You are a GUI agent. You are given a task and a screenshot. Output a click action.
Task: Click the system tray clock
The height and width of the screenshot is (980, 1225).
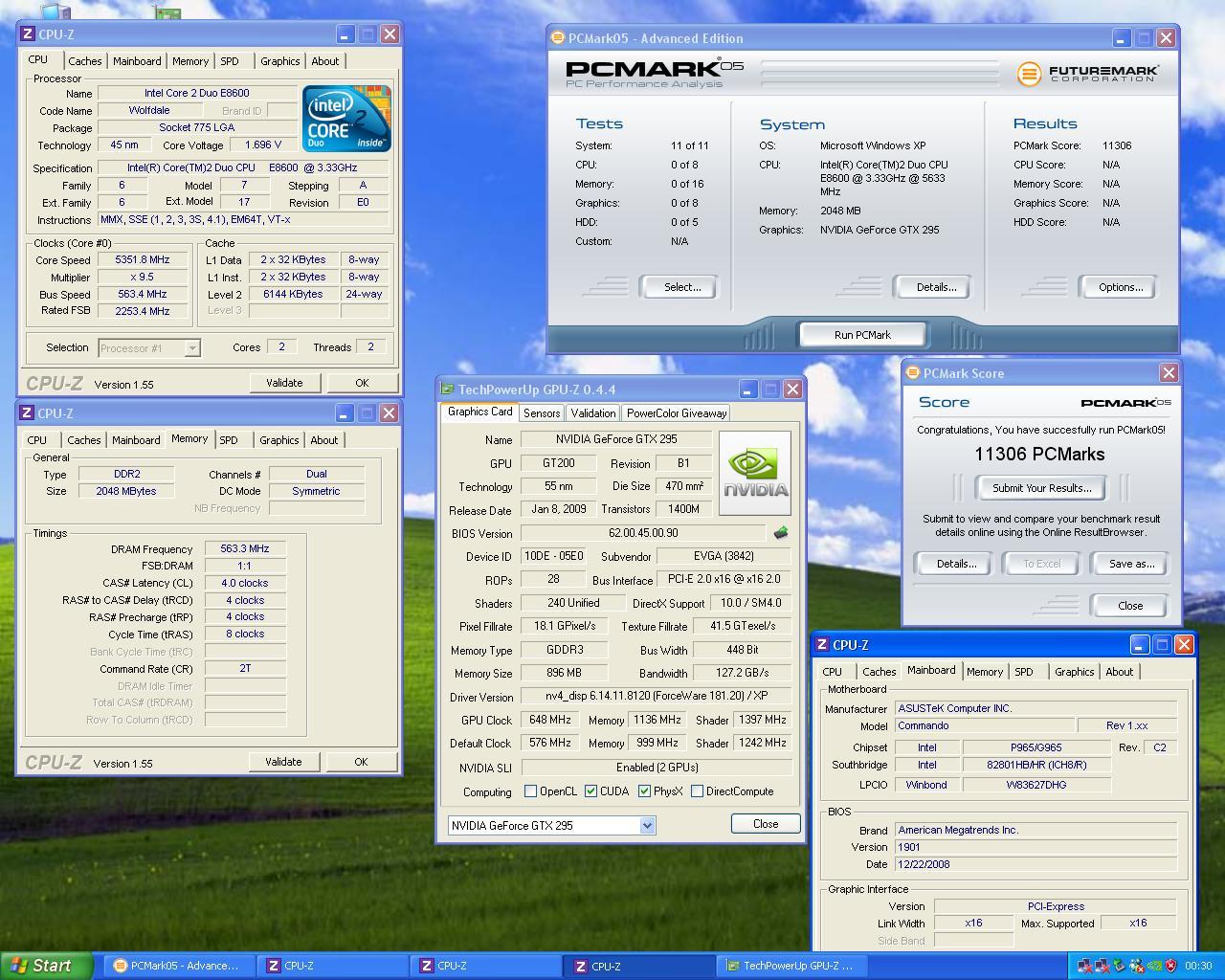point(1198,966)
